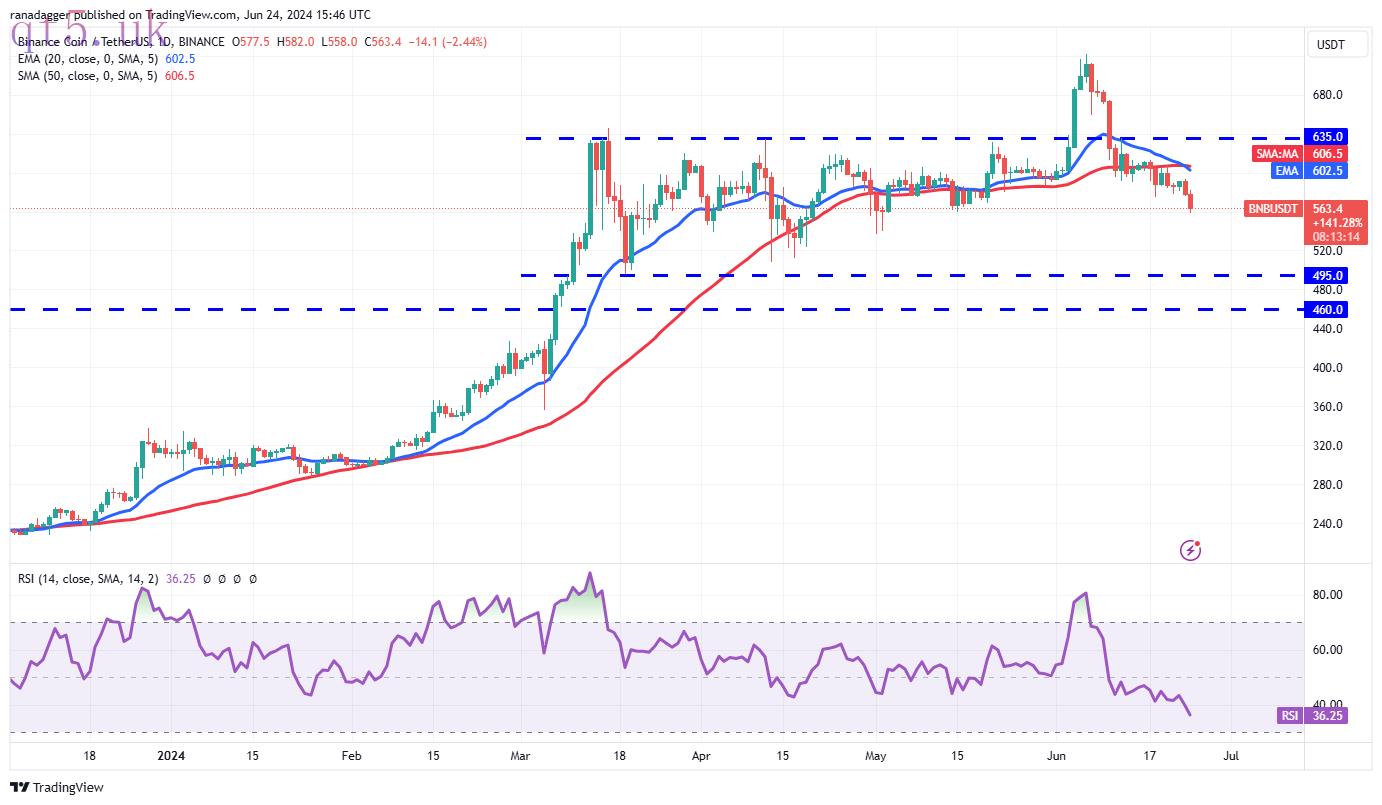Click the open value O577.5

click(x=250, y=43)
